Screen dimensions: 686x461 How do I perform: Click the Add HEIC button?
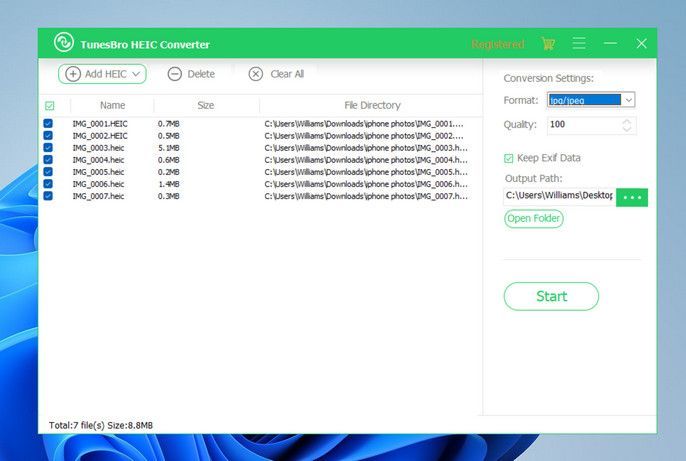point(102,74)
